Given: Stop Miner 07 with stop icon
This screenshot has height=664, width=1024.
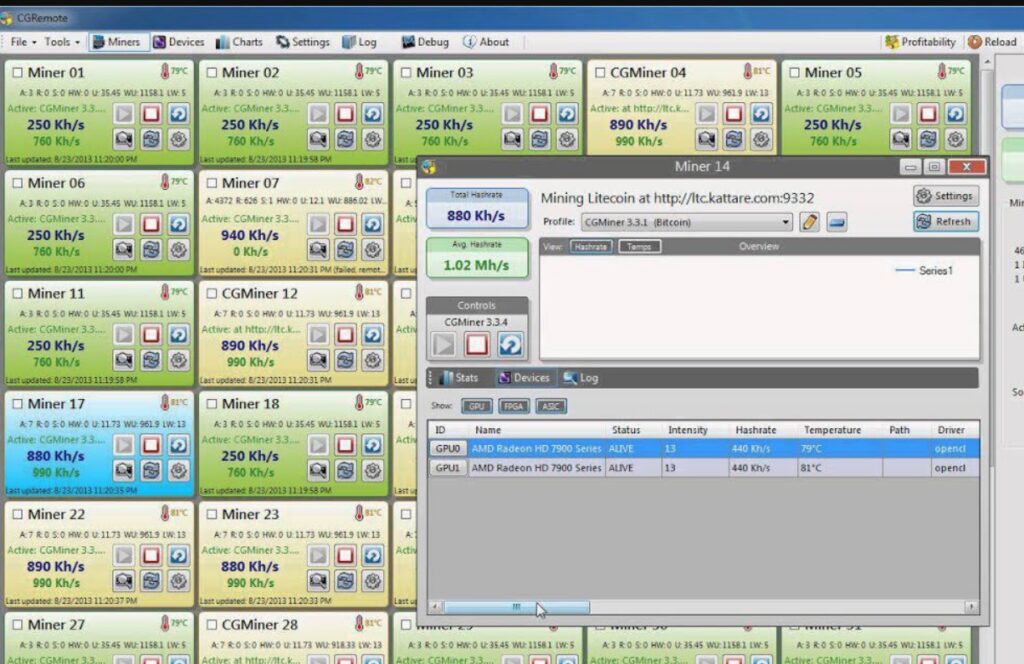Looking at the screenshot, I should pyautogui.click(x=345, y=224).
